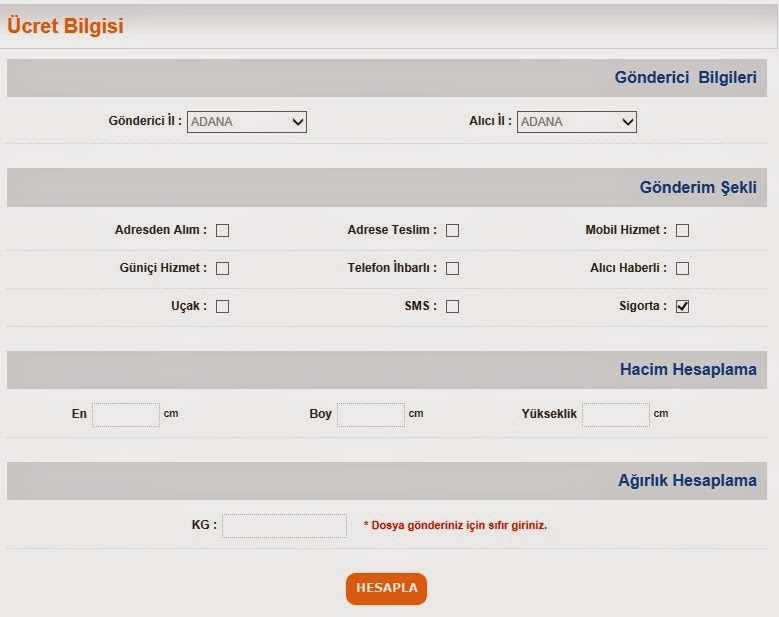The image size is (779, 617).
Task: Enable the Adrese Teslim checkbox
Action: 452,231
